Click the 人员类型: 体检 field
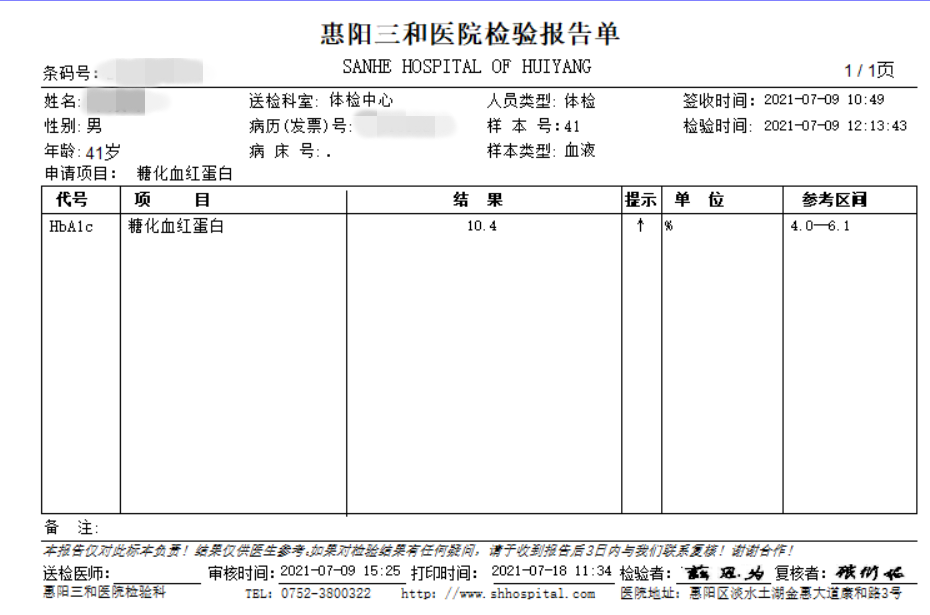 pyautogui.click(x=541, y=101)
